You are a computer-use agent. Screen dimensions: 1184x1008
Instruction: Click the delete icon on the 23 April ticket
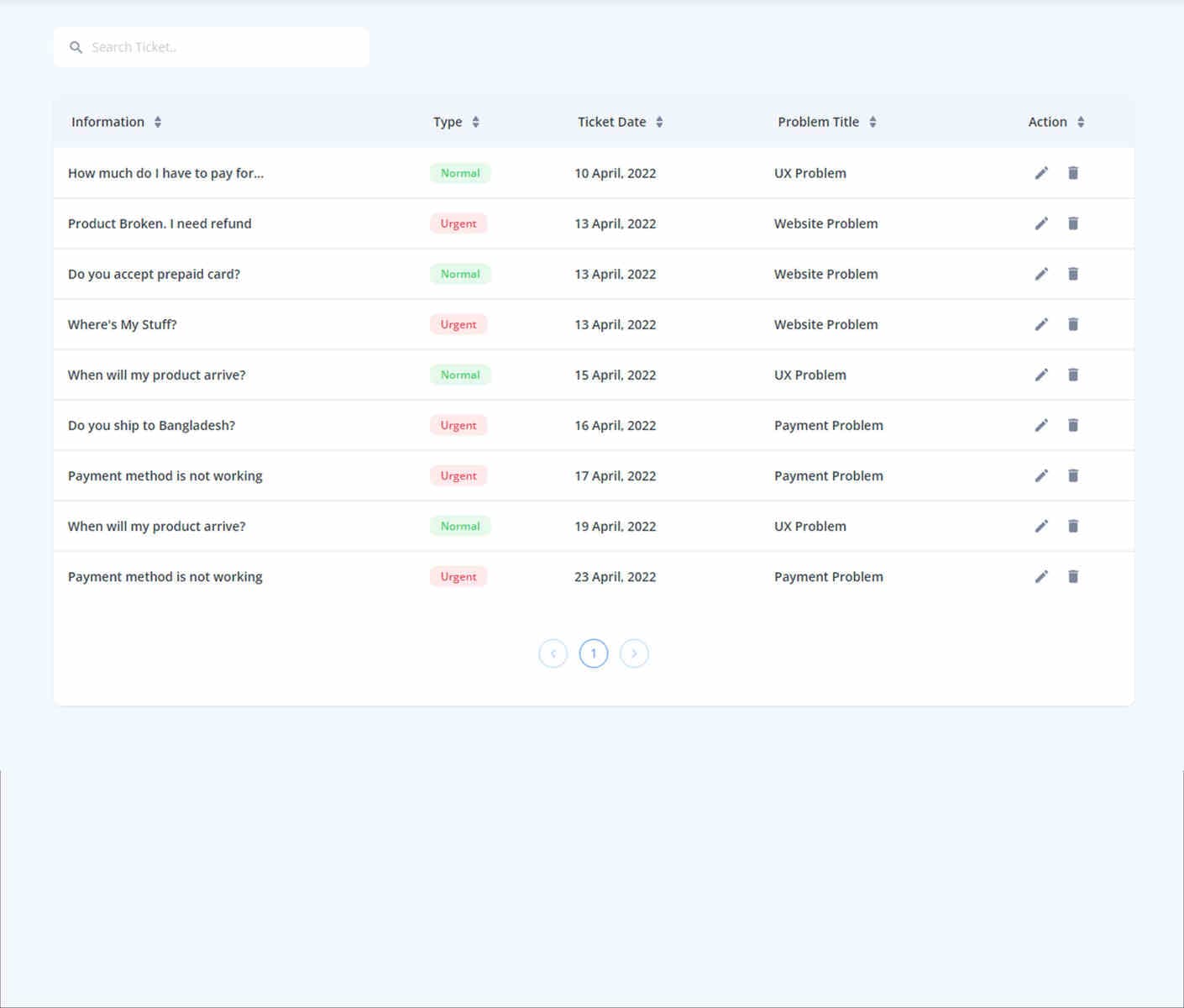[1073, 576]
